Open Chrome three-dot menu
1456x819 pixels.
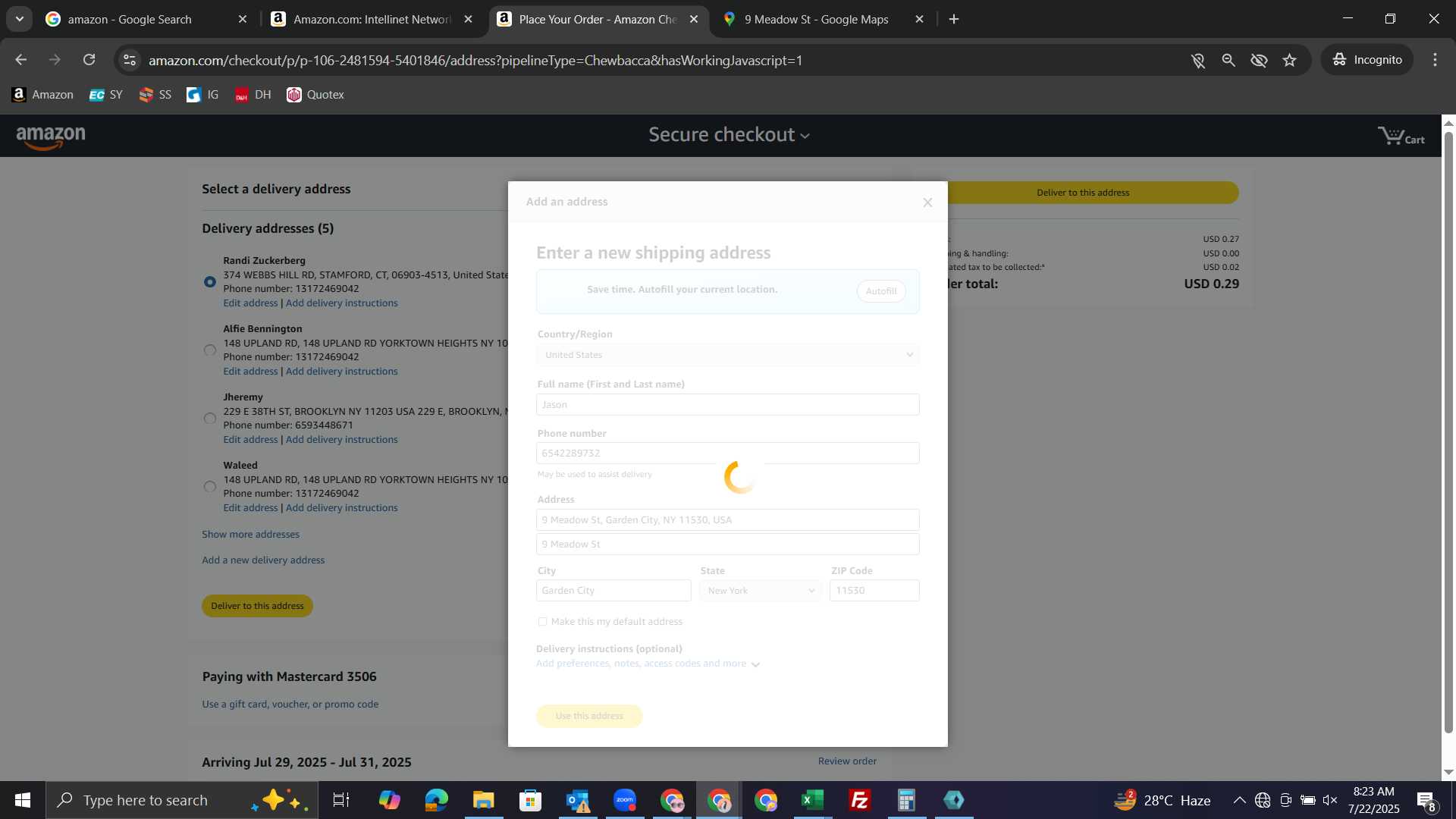[1435, 60]
